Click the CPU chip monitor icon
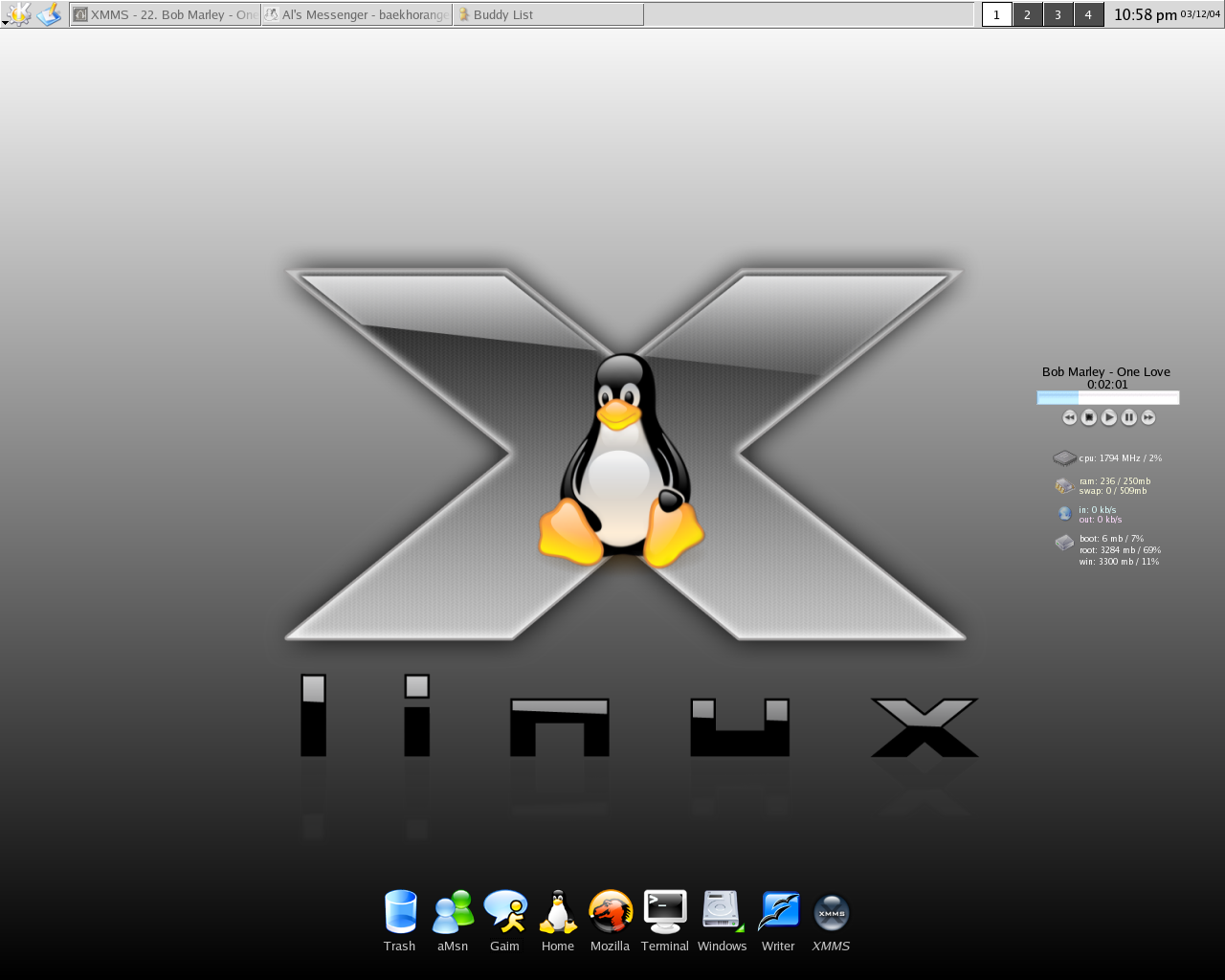 click(1064, 458)
